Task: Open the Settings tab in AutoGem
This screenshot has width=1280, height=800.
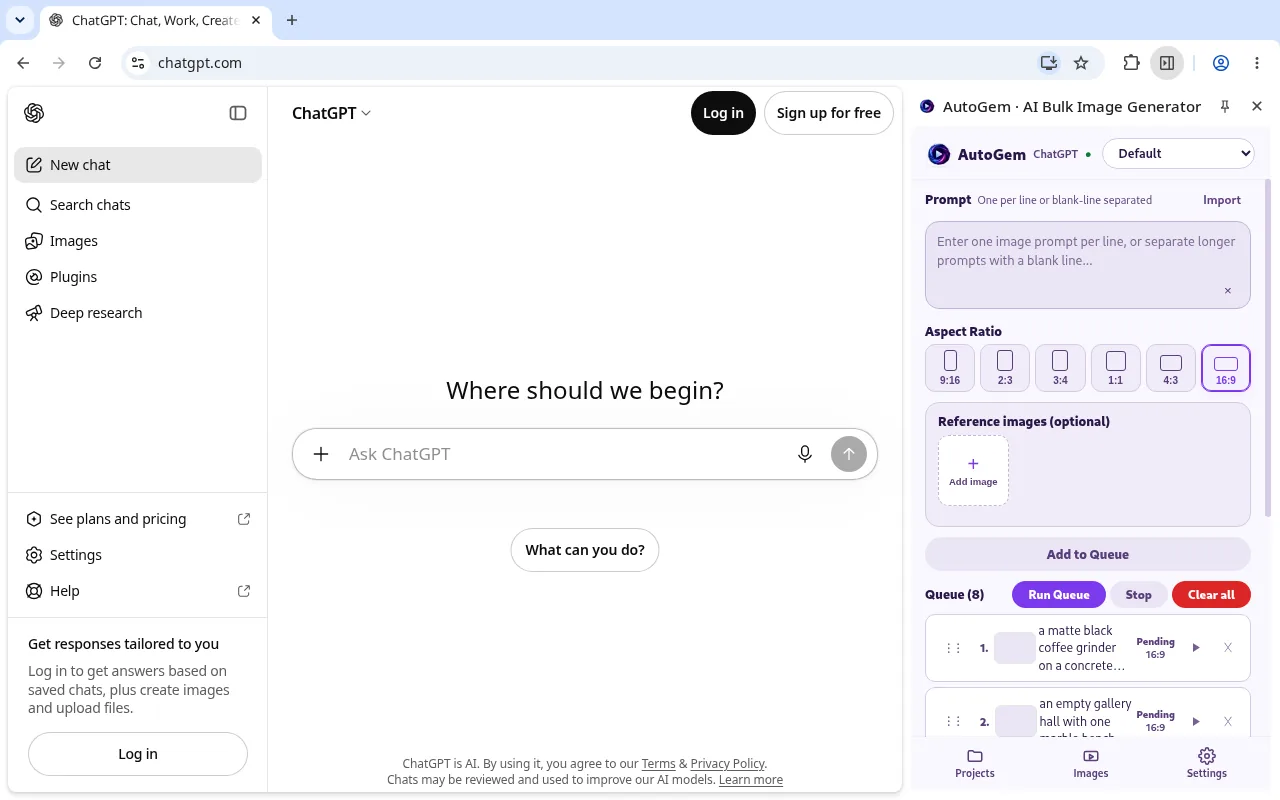Action: [1207, 764]
